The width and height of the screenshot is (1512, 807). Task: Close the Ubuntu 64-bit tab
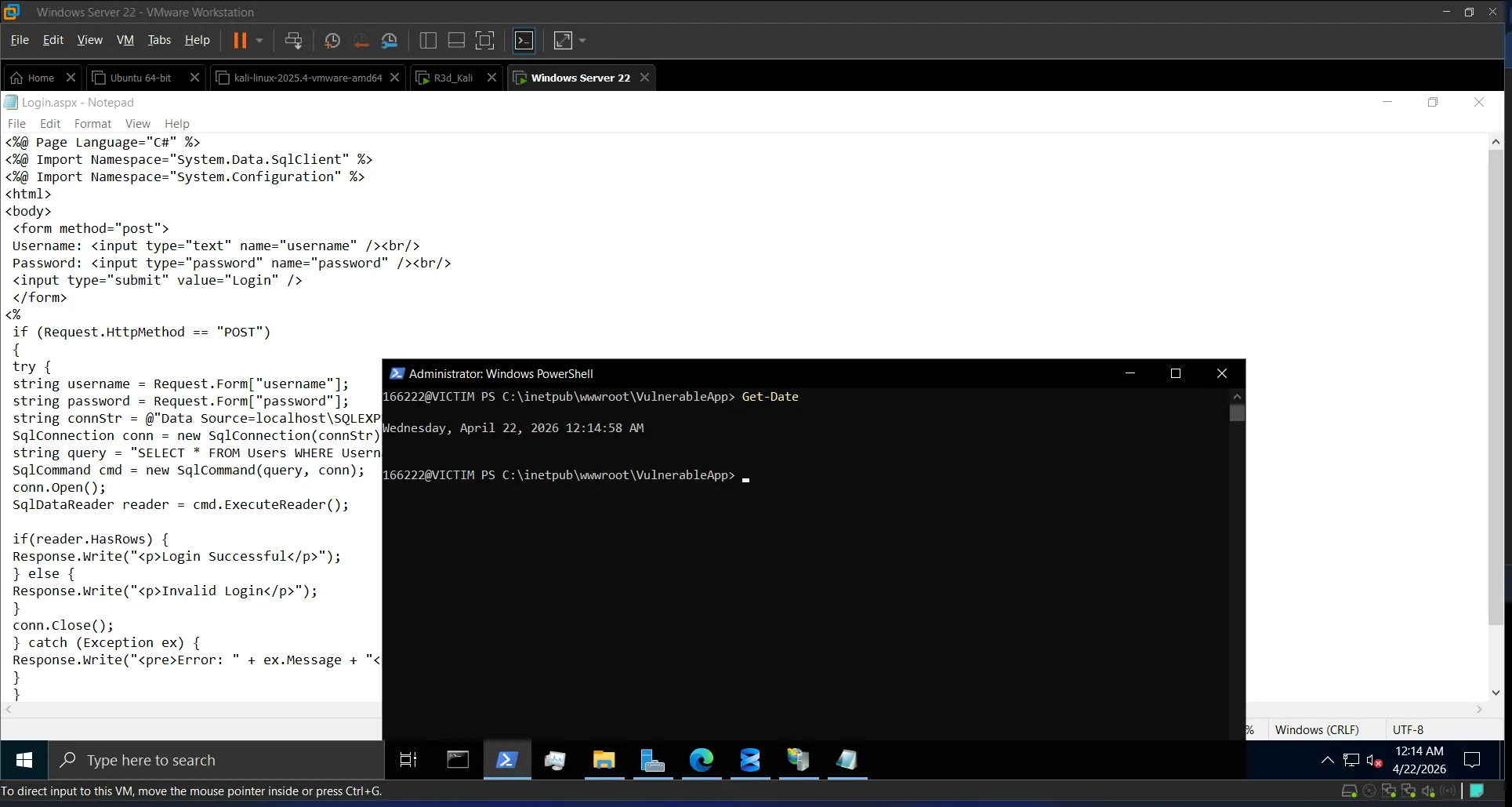point(195,77)
